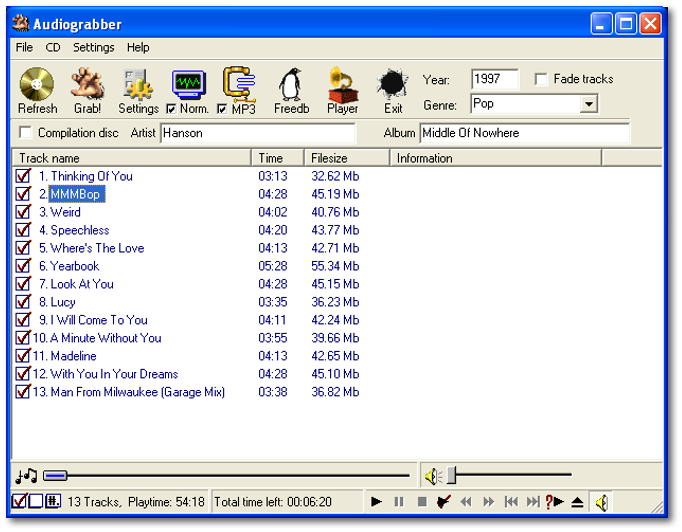Viewport: 682px width, 532px height.
Task: Sort by the Time column header
Action: click(x=278, y=158)
